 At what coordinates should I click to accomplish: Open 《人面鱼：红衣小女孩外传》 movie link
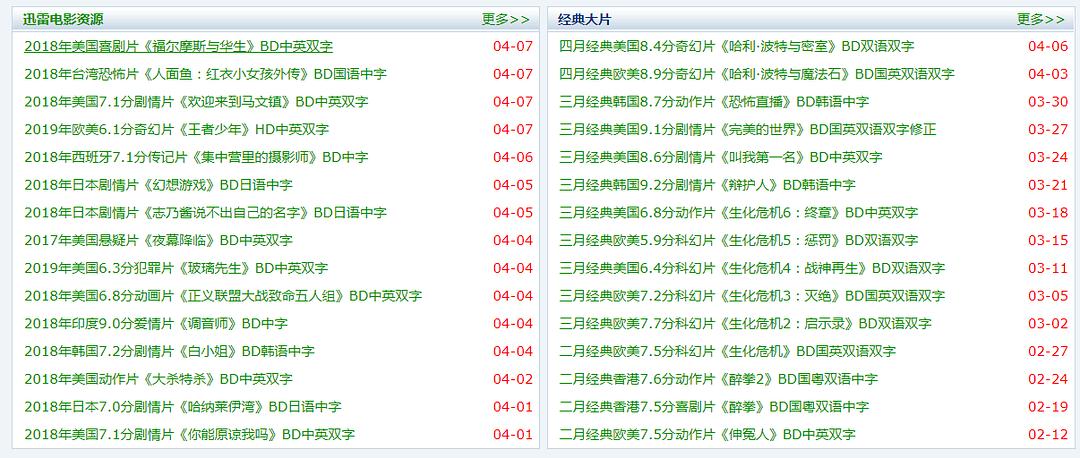[205, 74]
